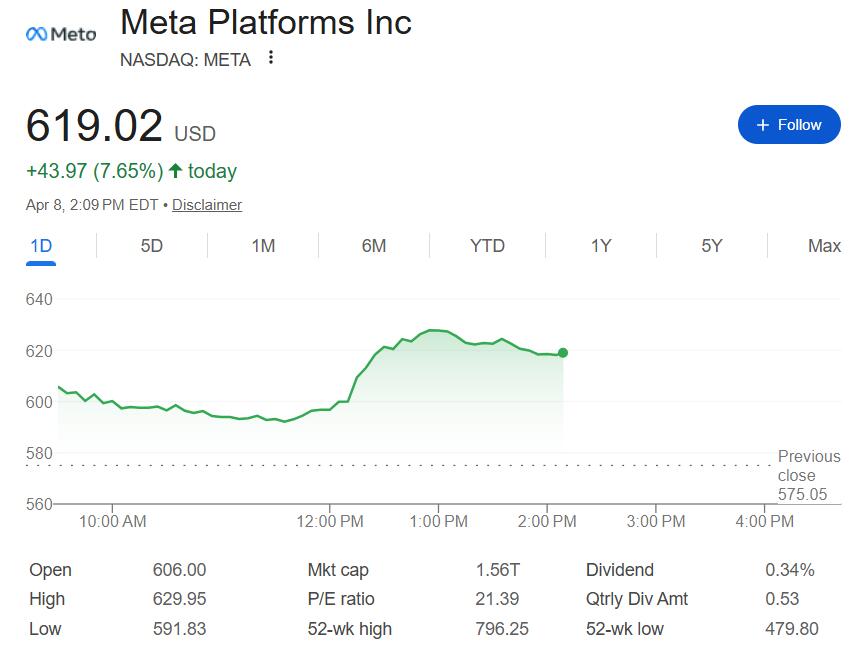The image size is (855, 654).
Task: Open the Disclaimer link
Action: click(x=207, y=205)
